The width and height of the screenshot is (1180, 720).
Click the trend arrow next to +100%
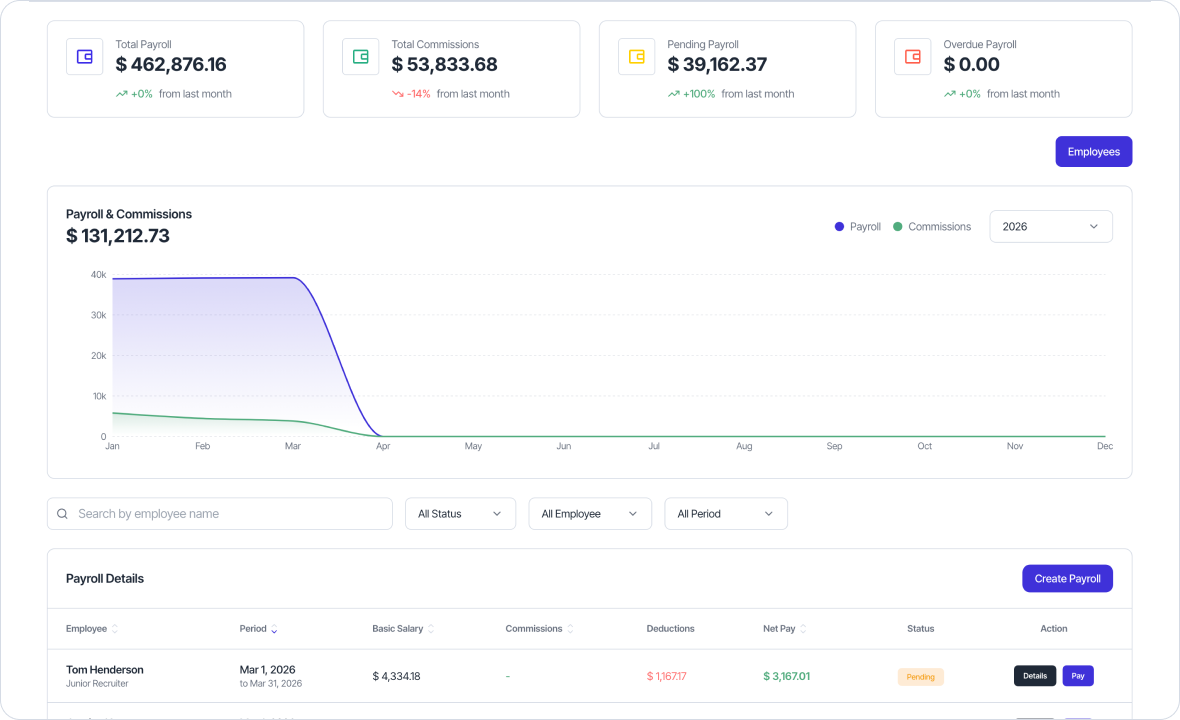(674, 93)
